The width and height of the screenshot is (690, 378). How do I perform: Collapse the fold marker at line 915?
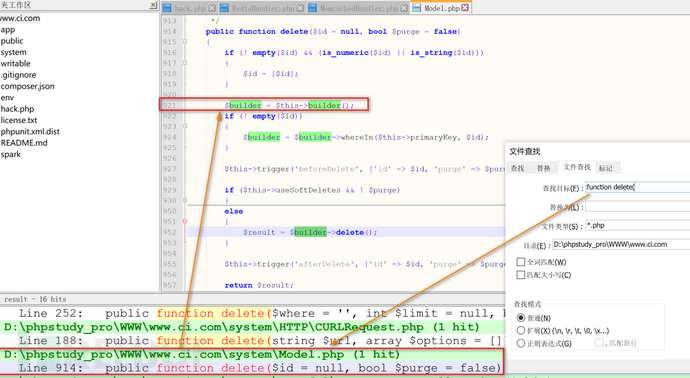(x=185, y=42)
